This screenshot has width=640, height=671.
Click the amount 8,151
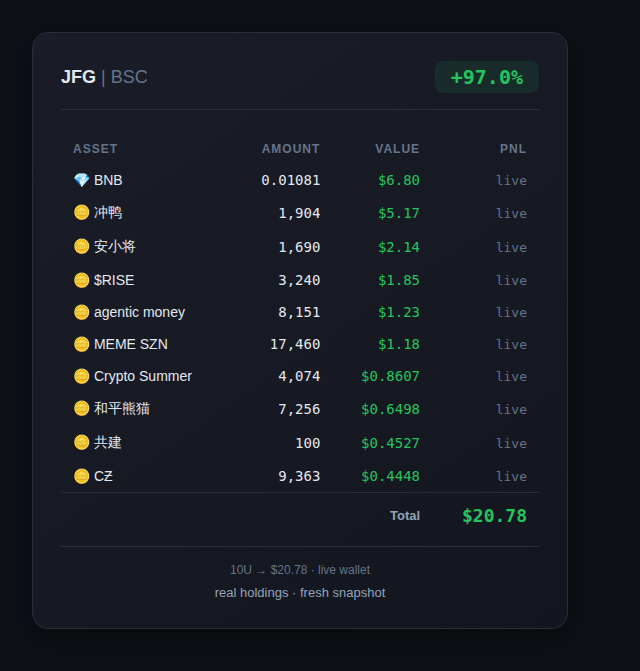point(299,312)
